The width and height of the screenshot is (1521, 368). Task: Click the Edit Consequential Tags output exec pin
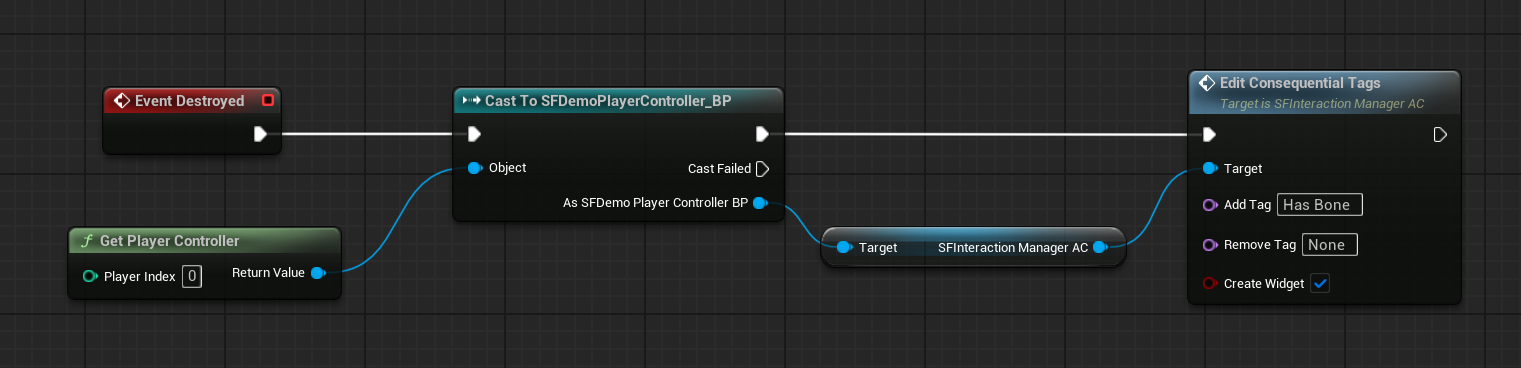[x=1440, y=134]
